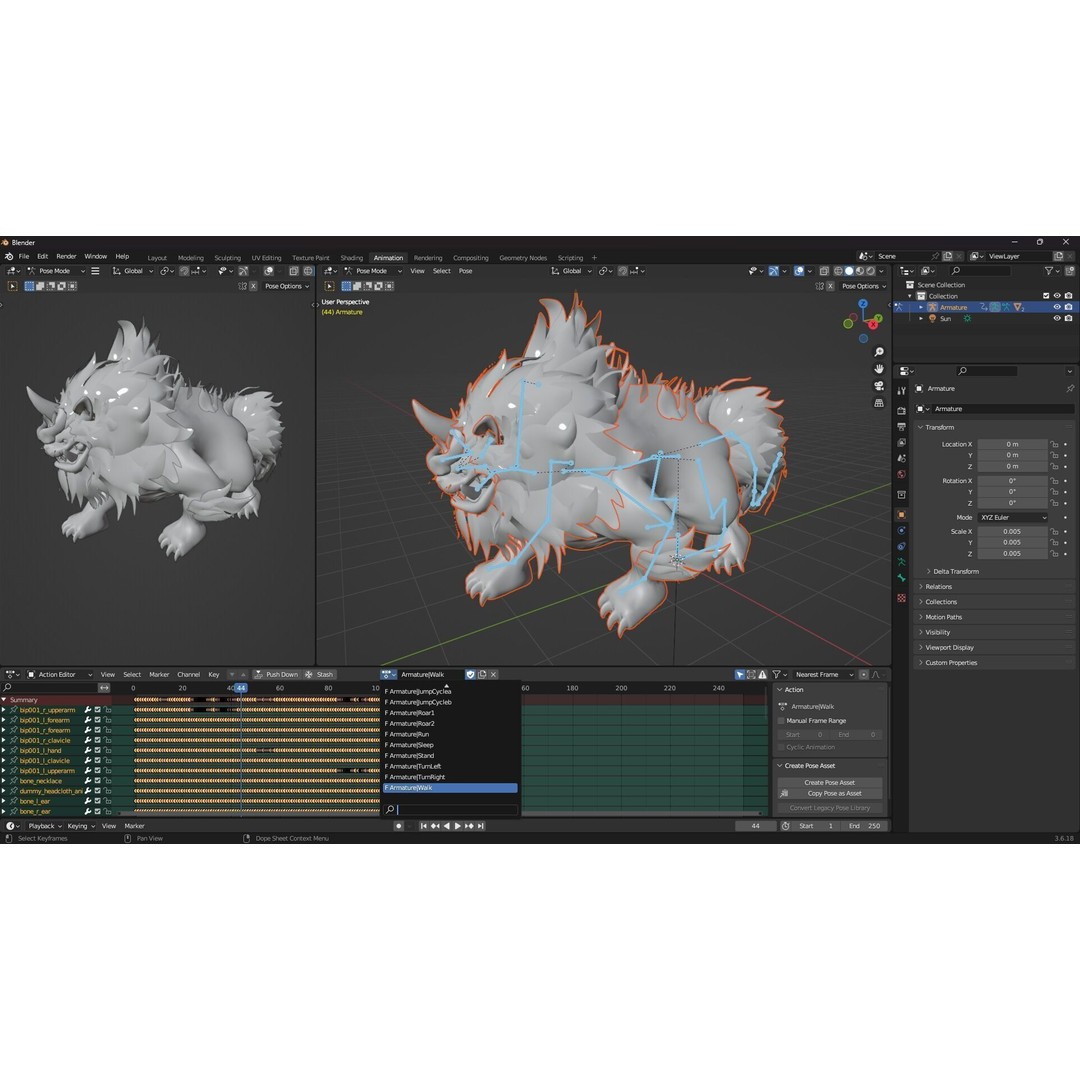
Task: Click the fake user shield icon for action
Action: (470, 675)
